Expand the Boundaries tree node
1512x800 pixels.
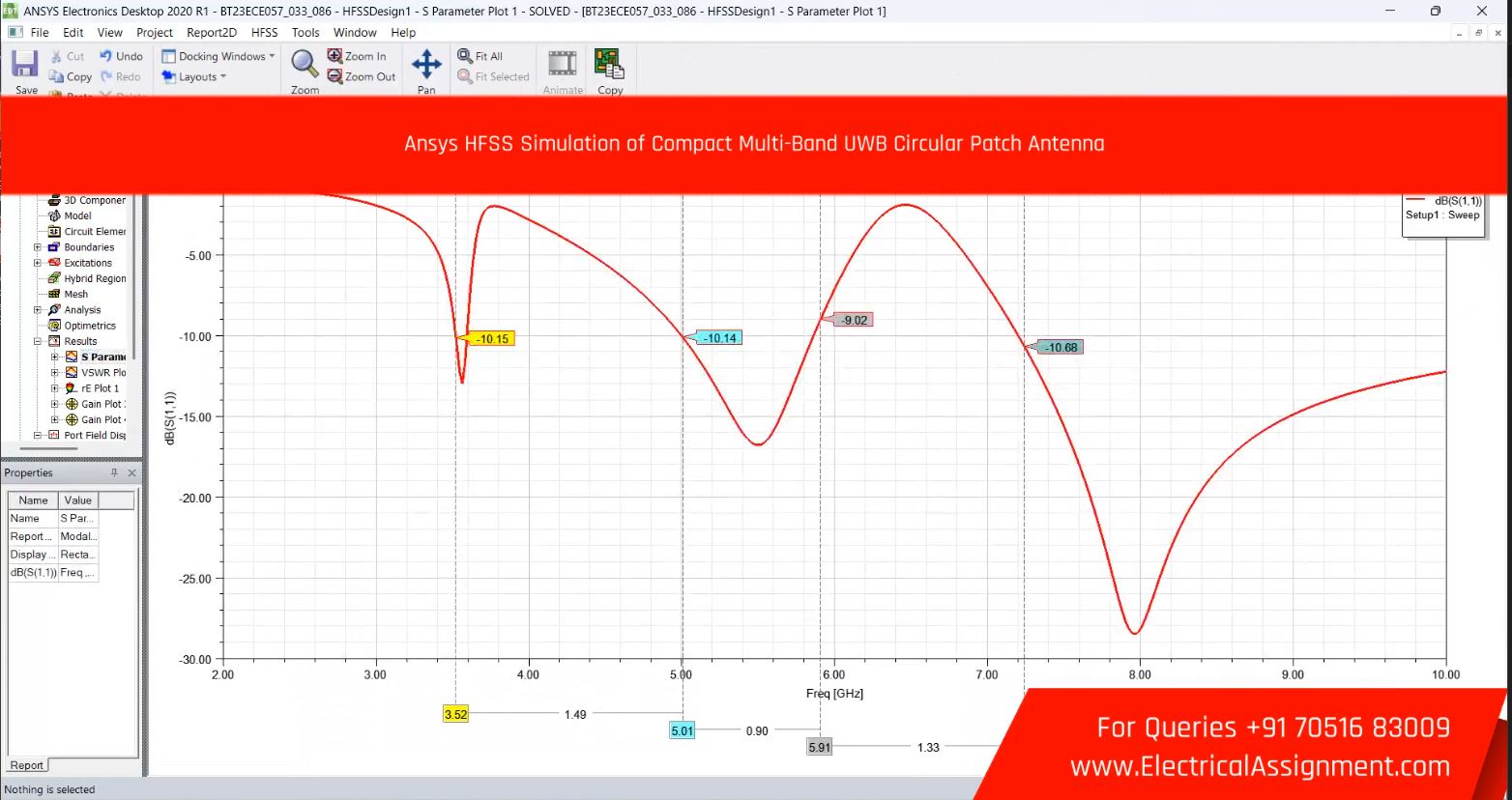tap(38, 247)
